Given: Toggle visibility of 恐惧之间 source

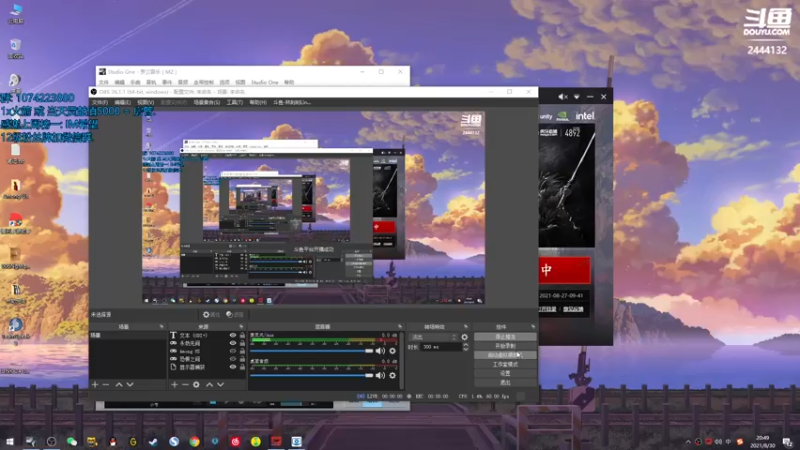Looking at the screenshot, I should (x=233, y=359).
